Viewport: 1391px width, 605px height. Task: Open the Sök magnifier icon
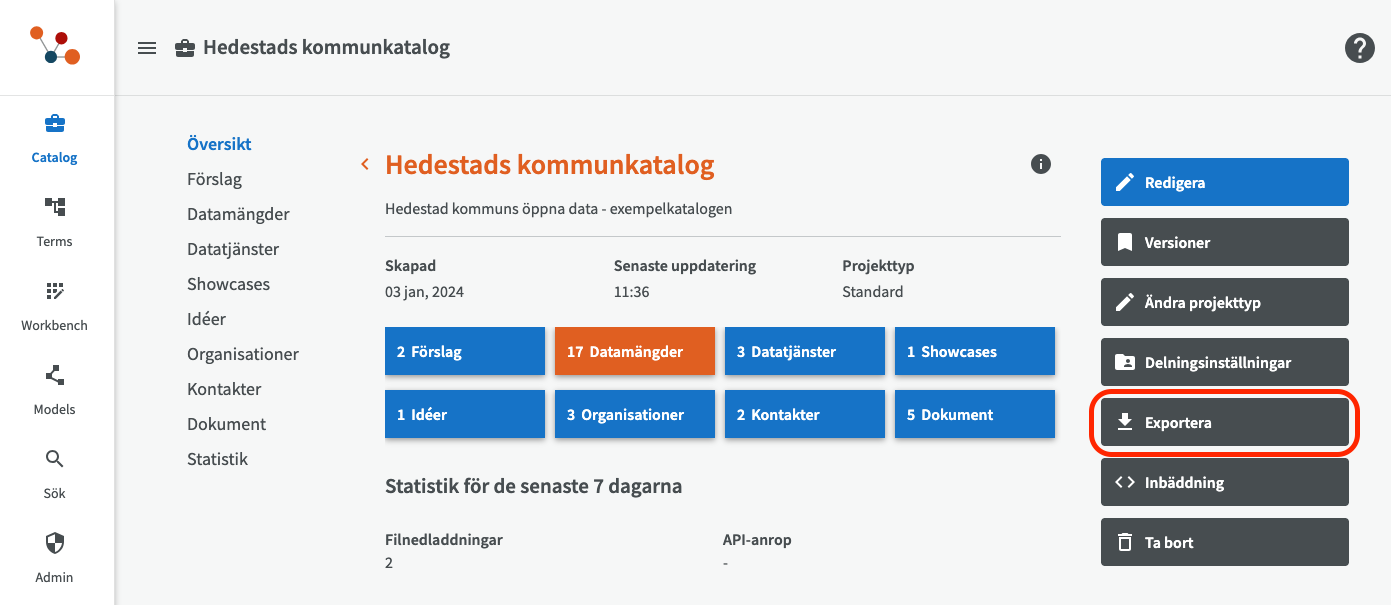click(x=55, y=460)
